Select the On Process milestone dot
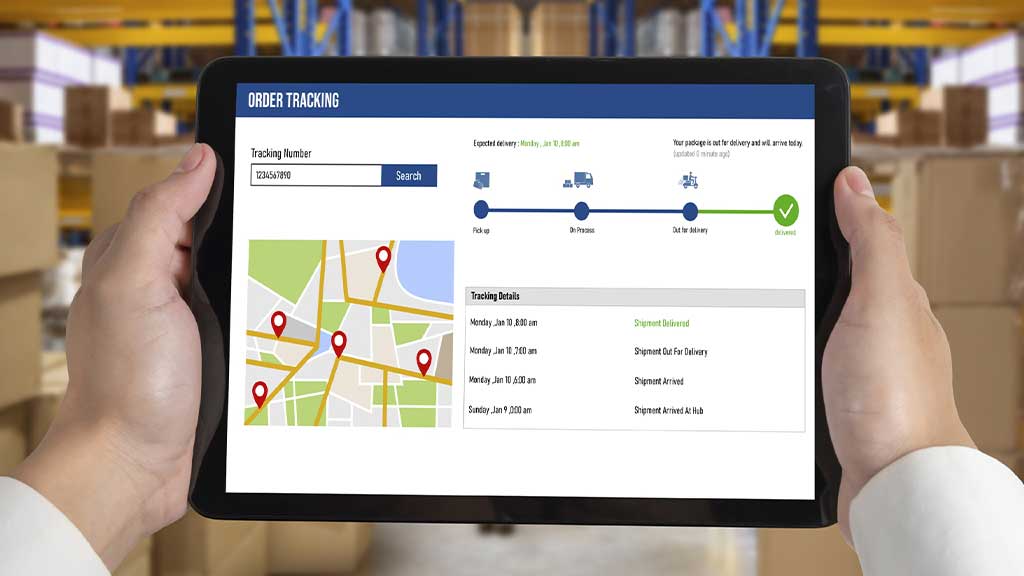The height and width of the screenshot is (576, 1024). point(583,211)
